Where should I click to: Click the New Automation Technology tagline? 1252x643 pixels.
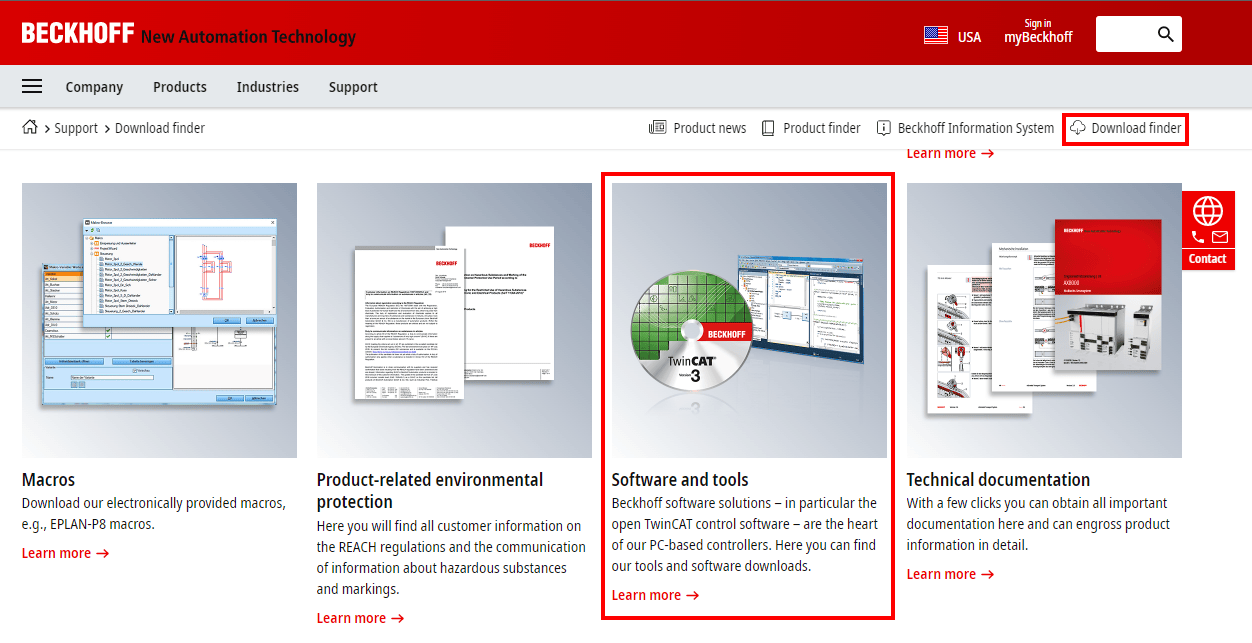tap(248, 37)
